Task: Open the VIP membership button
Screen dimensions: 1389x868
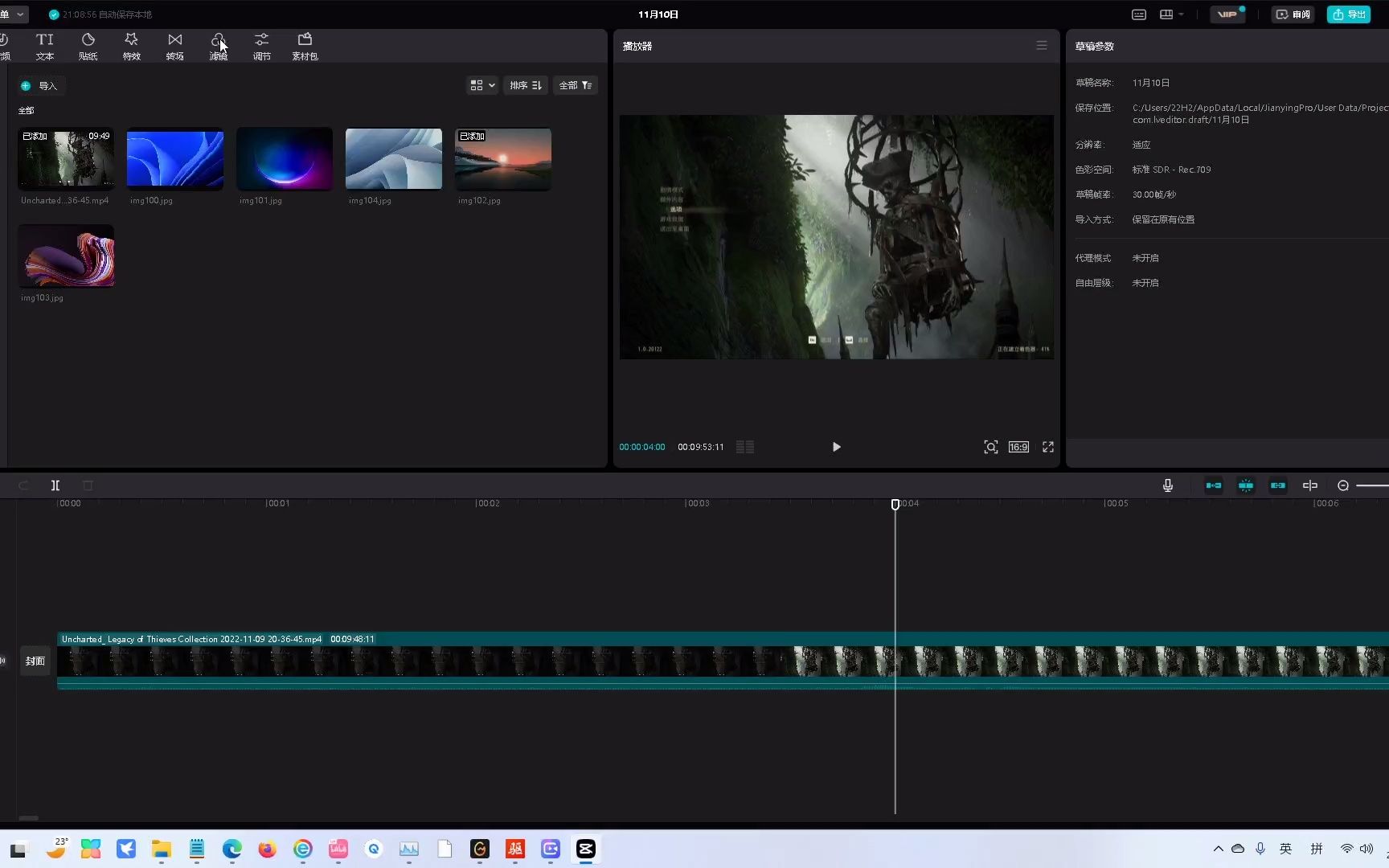Action: pos(1227,14)
